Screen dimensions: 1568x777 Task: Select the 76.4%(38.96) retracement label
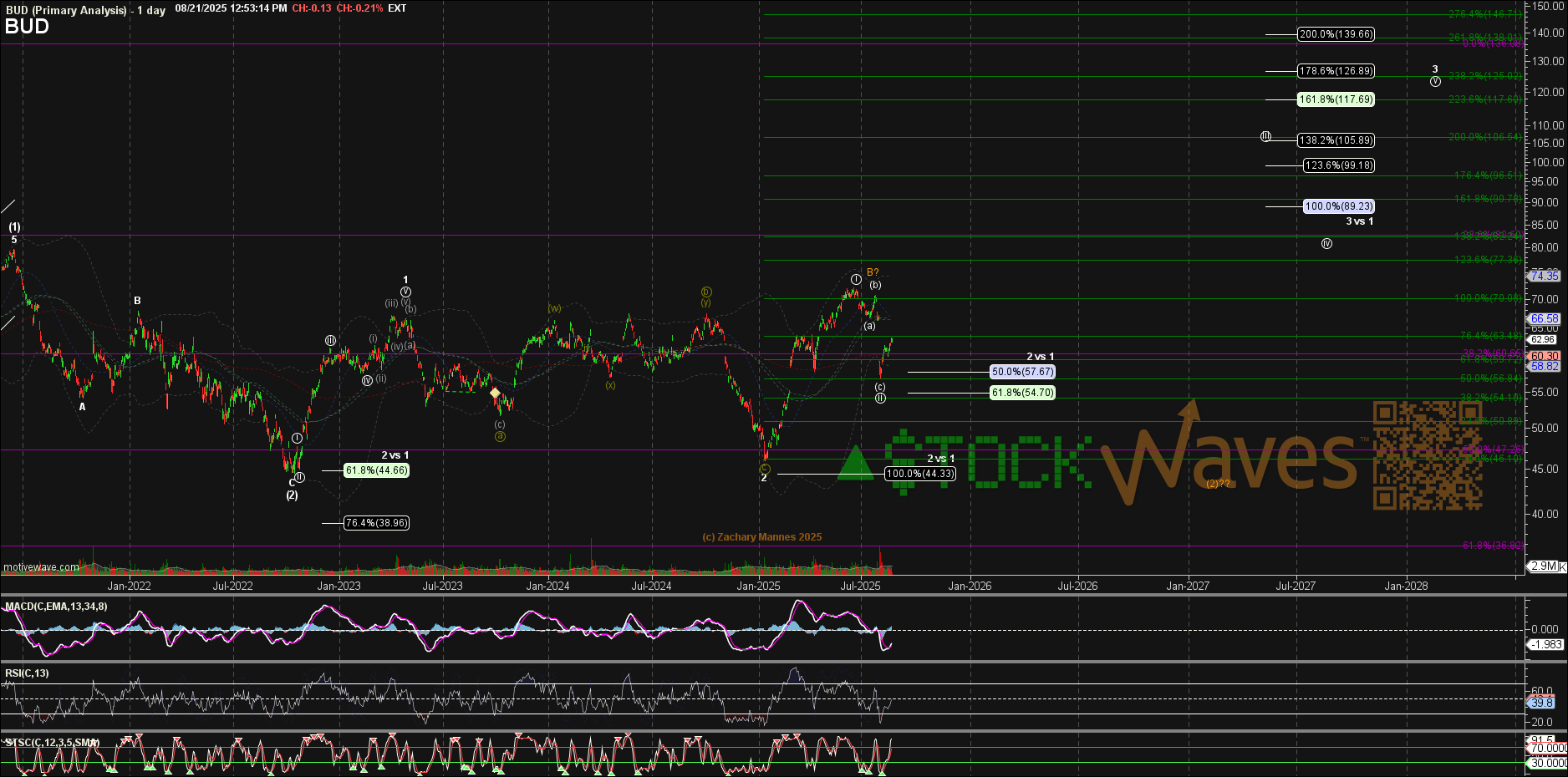[x=377, y=523]
